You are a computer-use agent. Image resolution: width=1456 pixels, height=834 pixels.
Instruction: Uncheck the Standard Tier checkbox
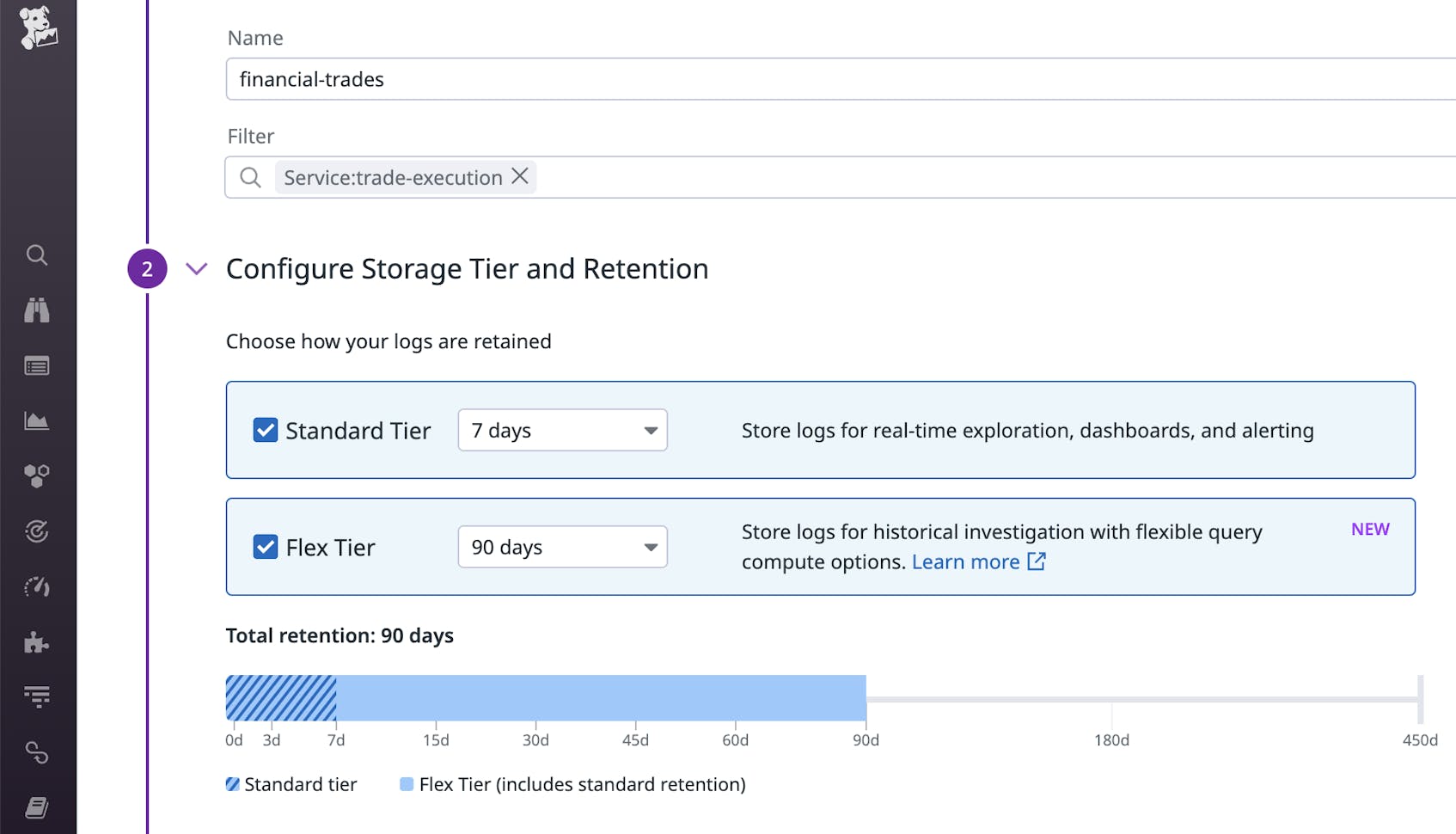tap(266, 430)
